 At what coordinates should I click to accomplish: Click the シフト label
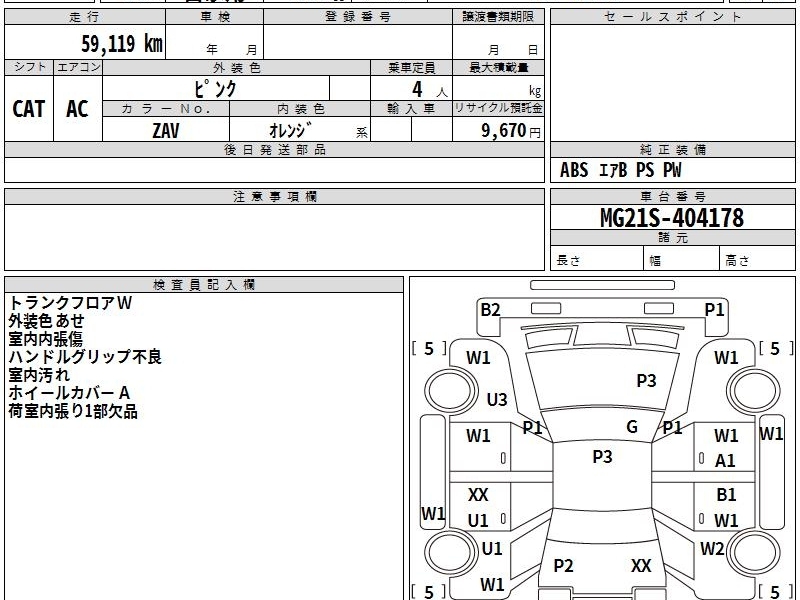[x=30, y=67]
